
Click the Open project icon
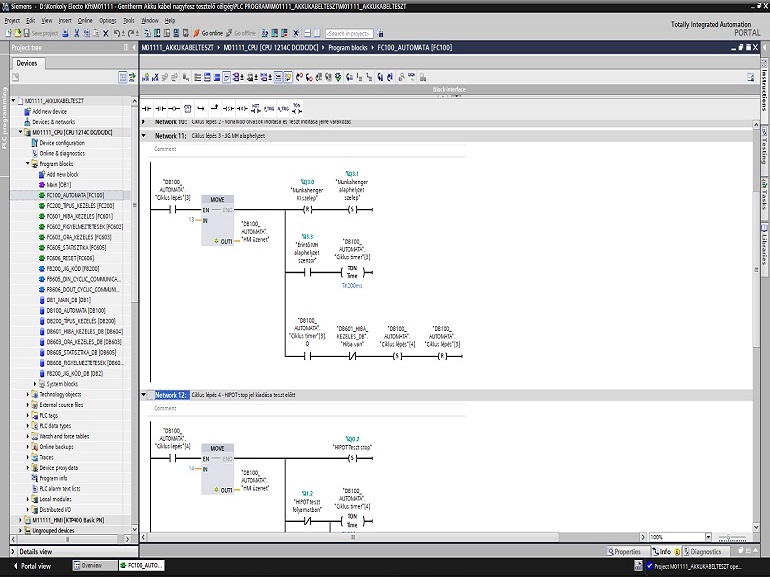pos(18,33)
